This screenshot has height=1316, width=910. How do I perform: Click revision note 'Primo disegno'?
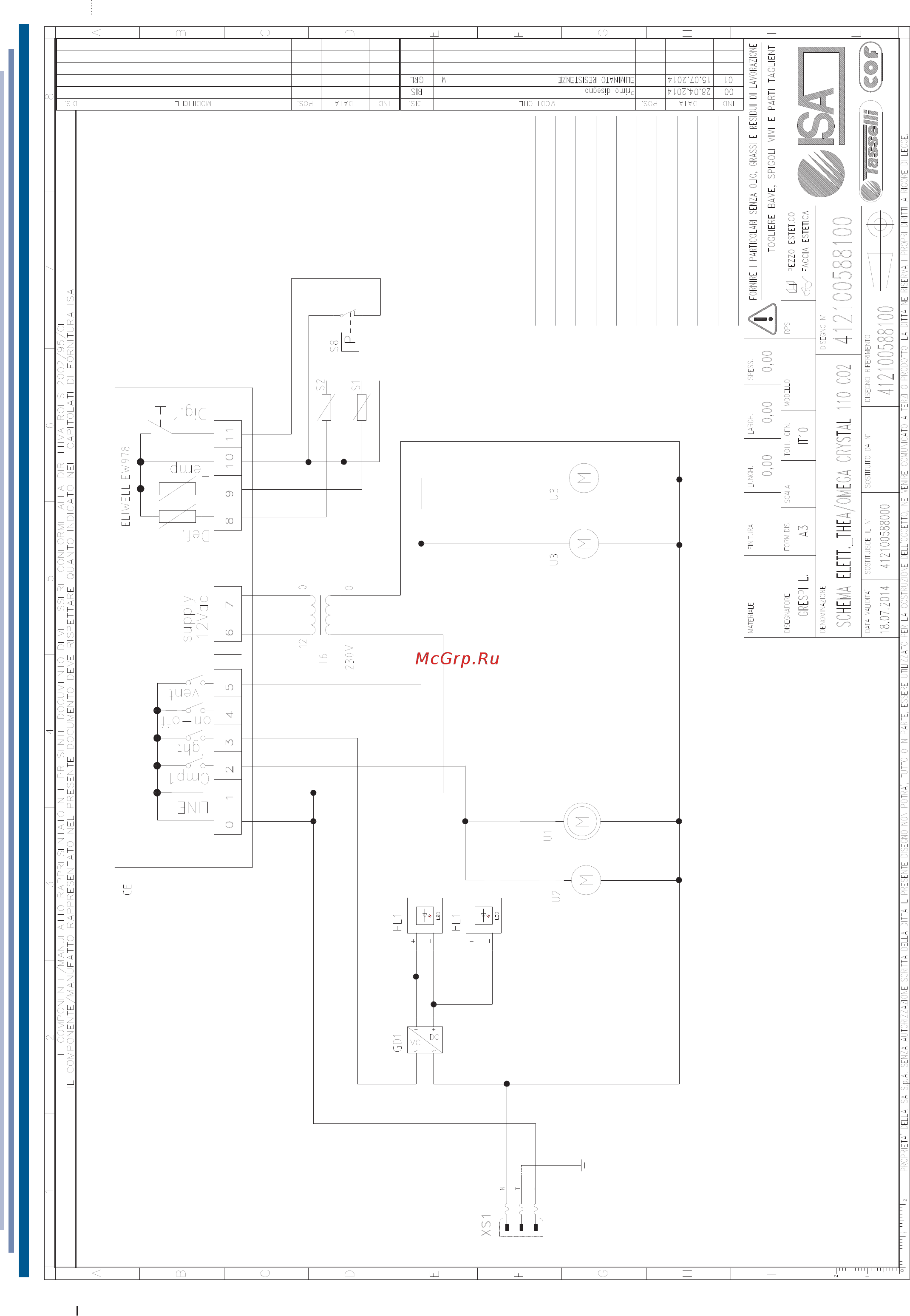[610, 91]
